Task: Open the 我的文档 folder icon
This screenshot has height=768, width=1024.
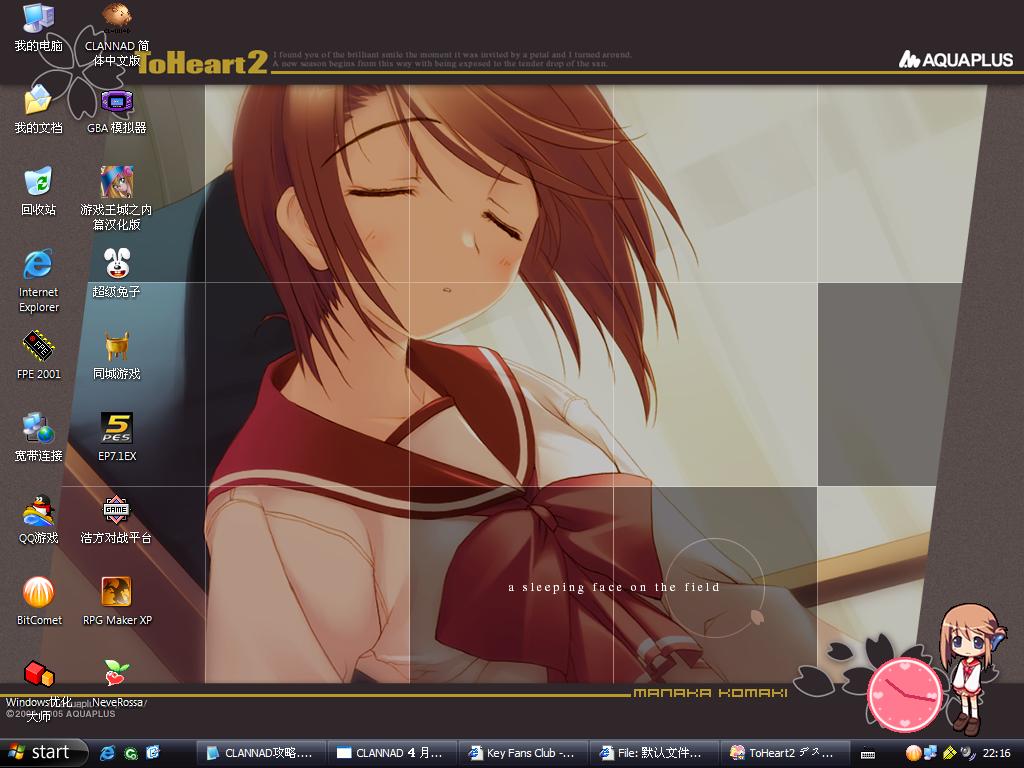Action: [39, 110]
